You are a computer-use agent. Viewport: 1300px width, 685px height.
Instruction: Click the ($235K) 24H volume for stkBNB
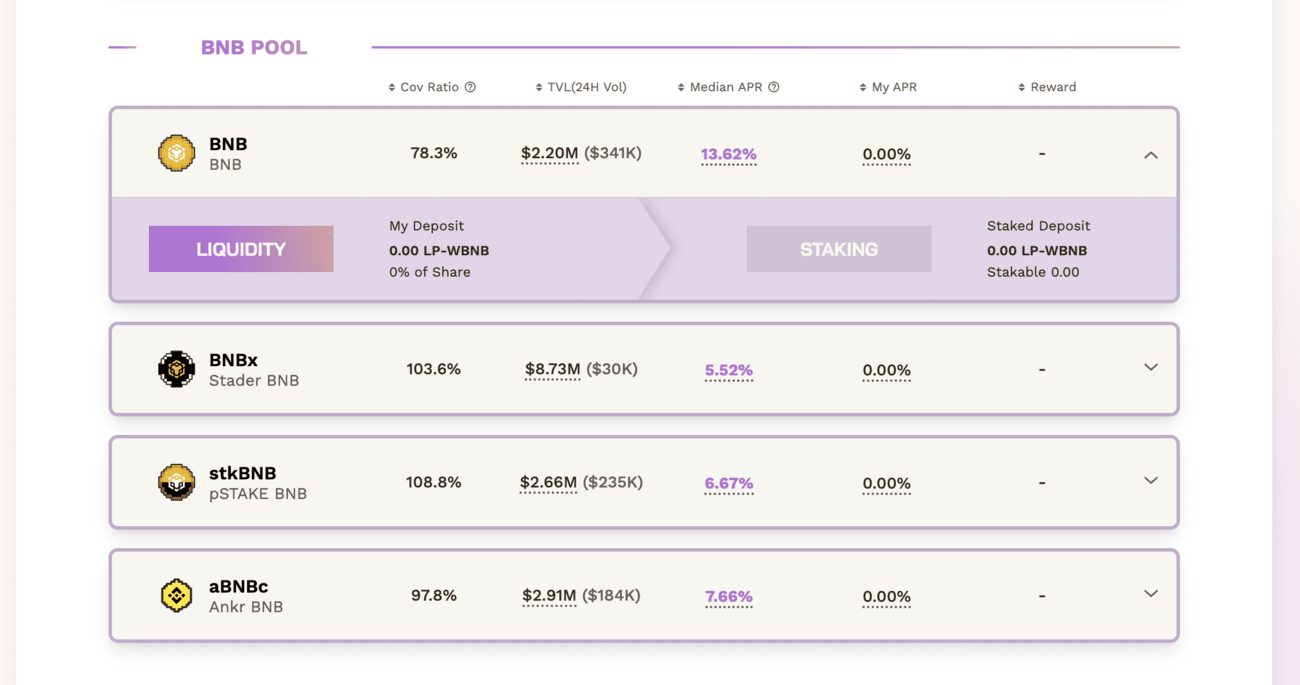tap(613, 482)
